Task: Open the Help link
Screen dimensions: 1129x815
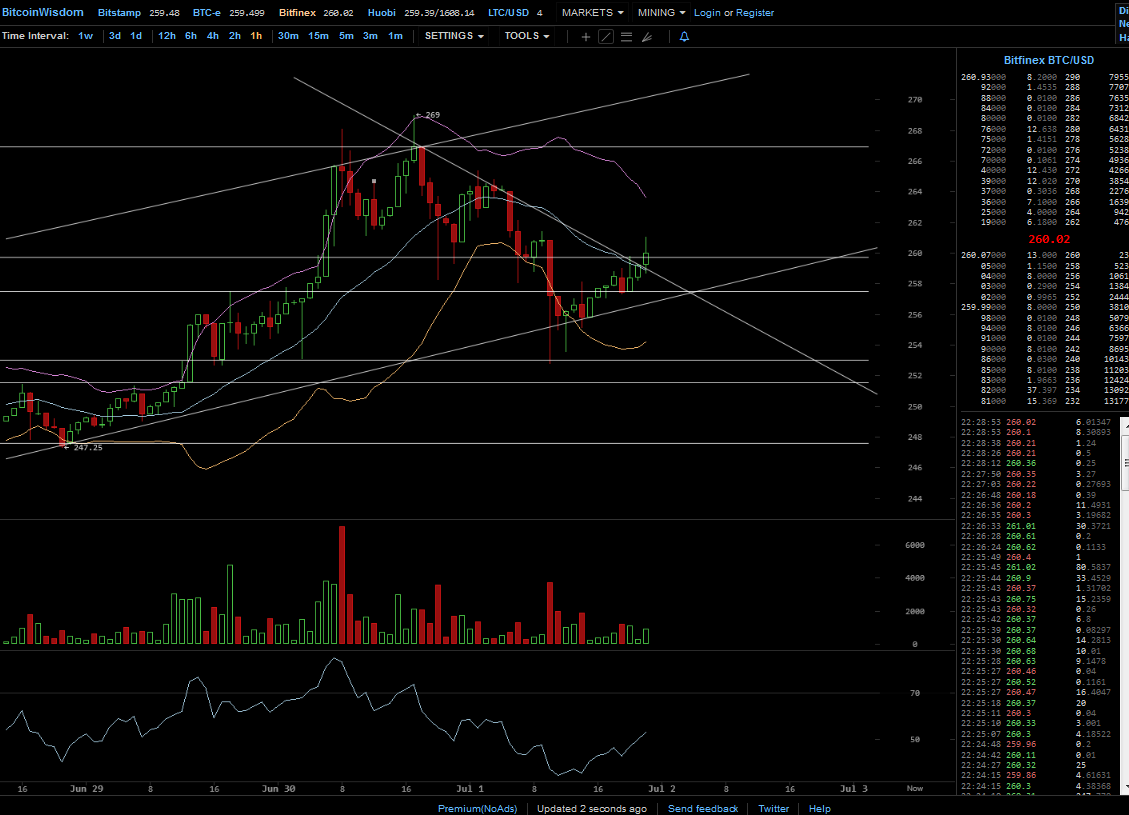Action: coord(819,809)
